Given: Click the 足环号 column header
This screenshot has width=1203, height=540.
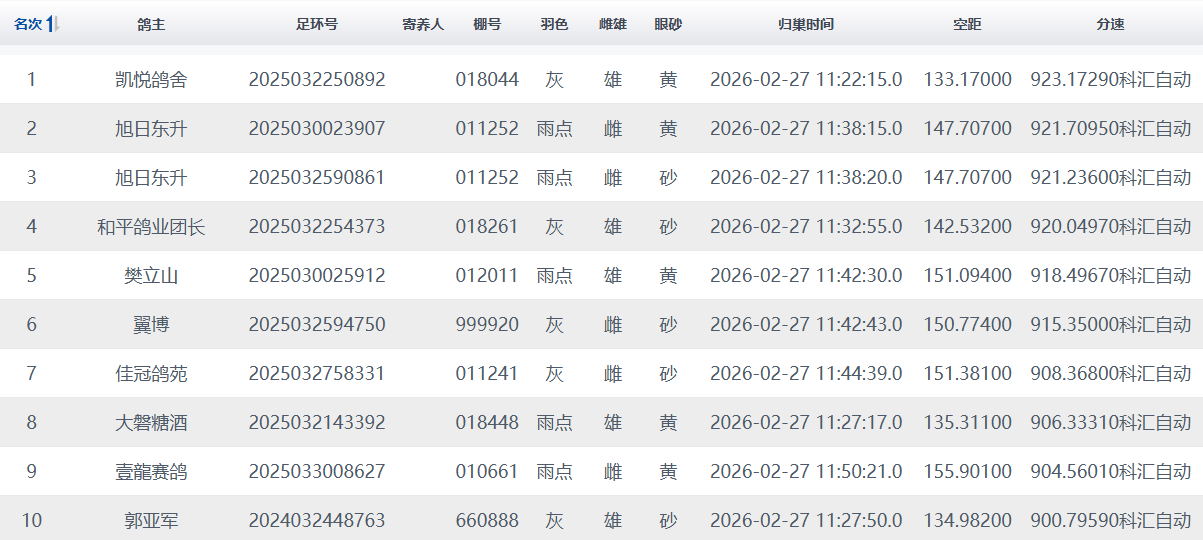Looking at the screenshot, I should [x=317, y=24].
